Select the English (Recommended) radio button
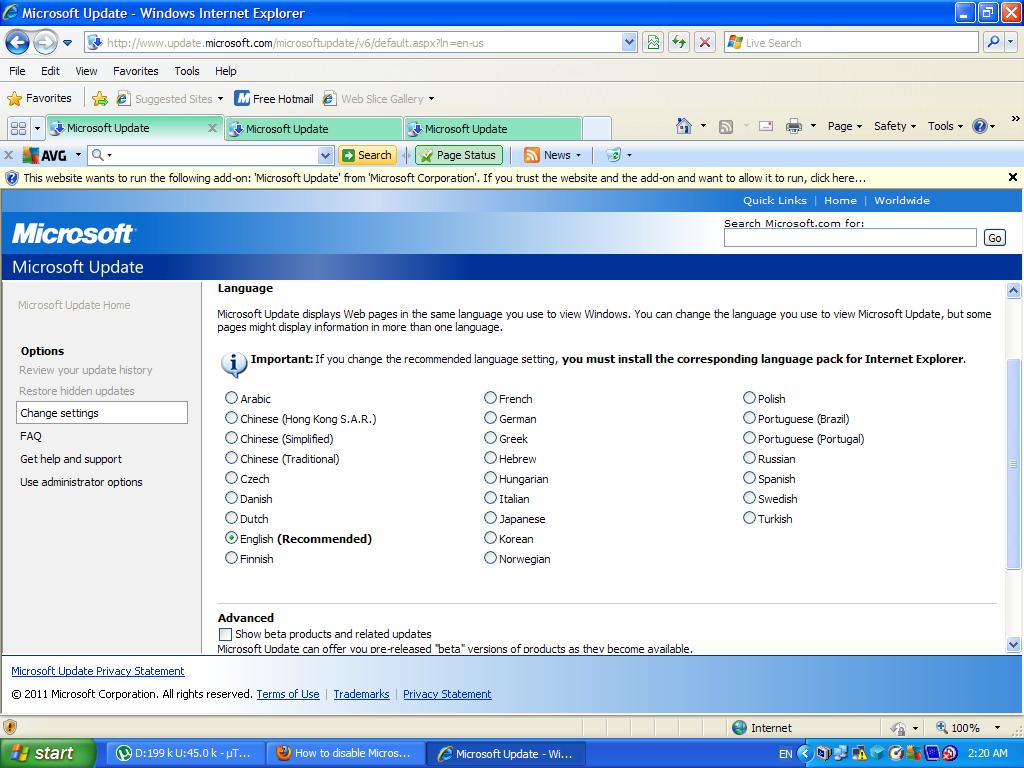Viewport: 1024px width, 768px height. (x=231, y=538)
